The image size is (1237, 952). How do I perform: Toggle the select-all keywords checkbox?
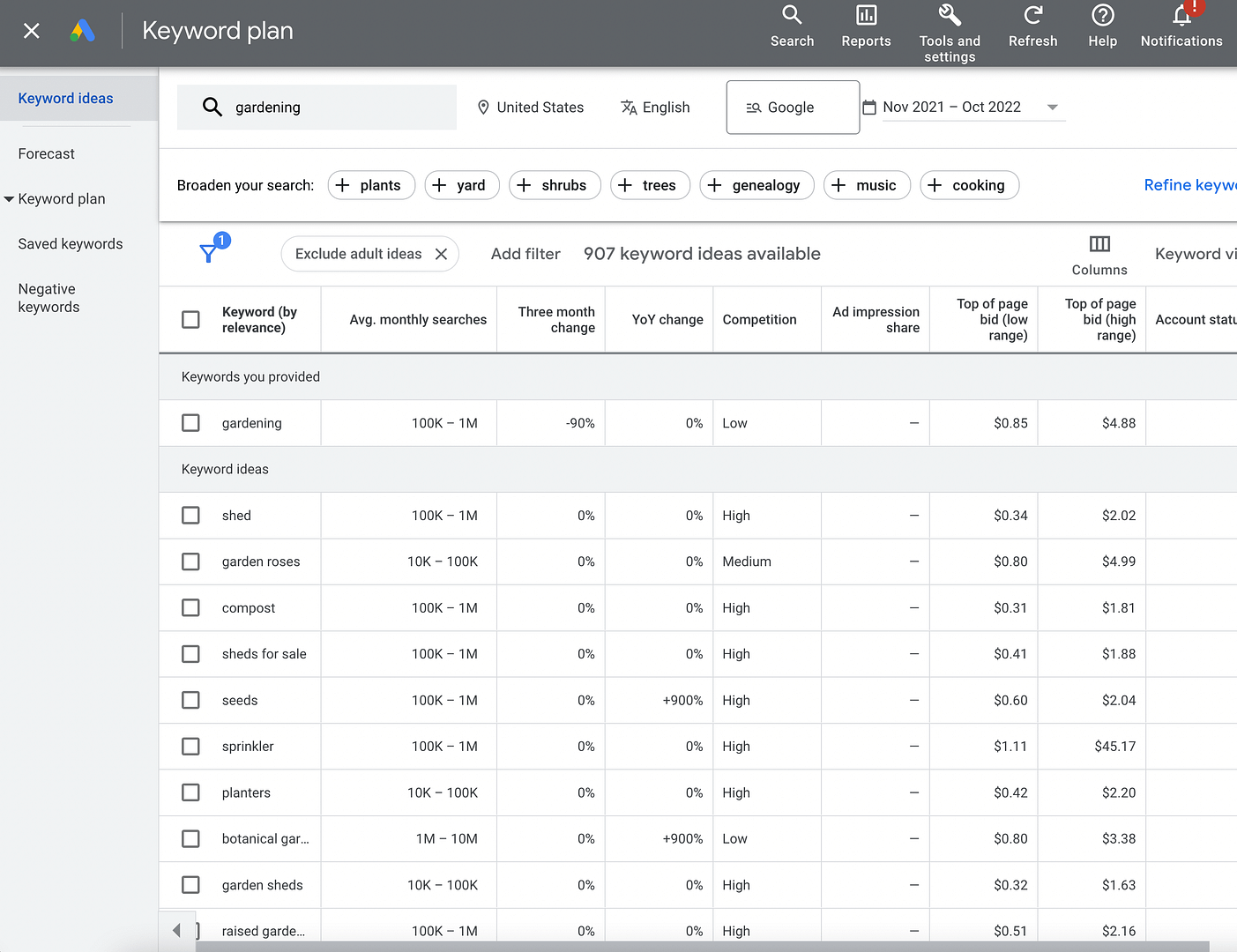coord(190,319)
